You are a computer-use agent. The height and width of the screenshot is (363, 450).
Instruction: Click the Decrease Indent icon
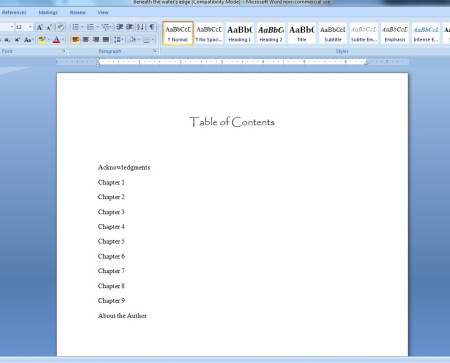click(119, 27)
